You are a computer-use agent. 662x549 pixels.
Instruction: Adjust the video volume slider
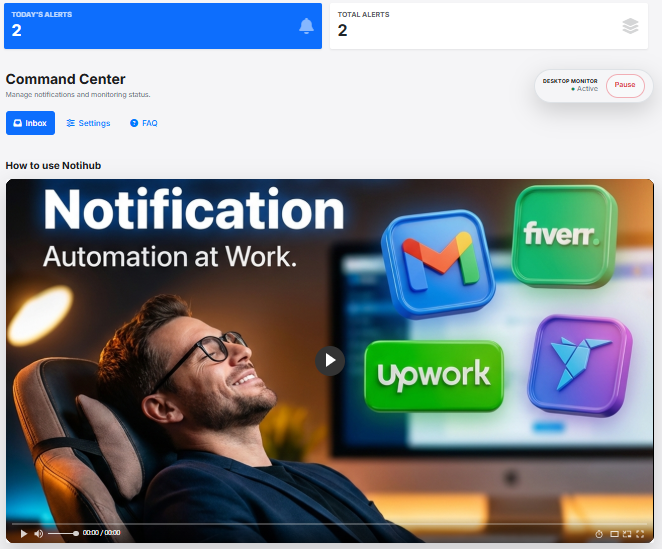pos(63,533)
